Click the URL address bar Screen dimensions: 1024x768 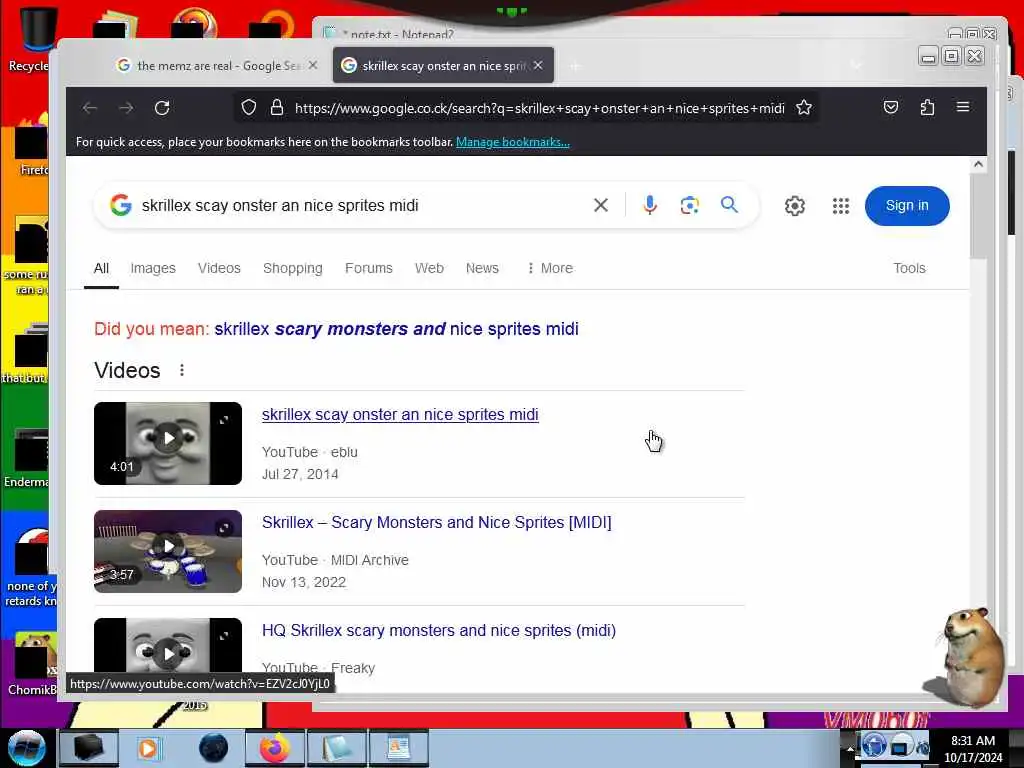[538, 108]
